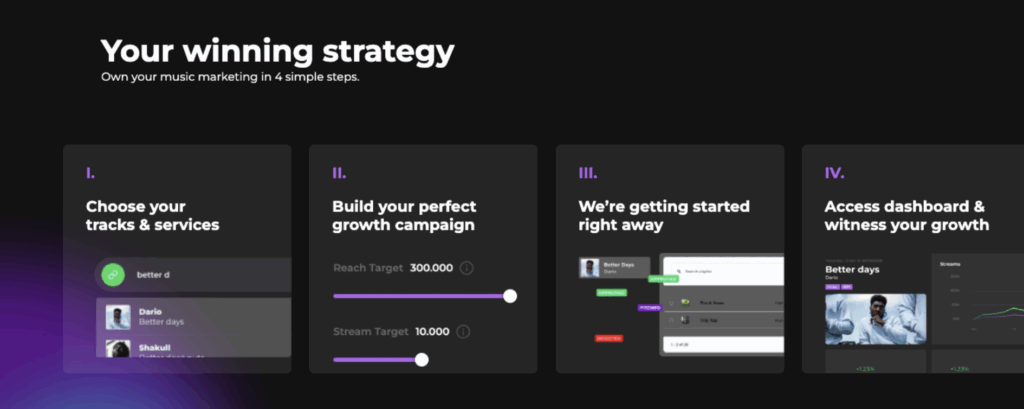The image size is (1024, 409).
Task: Click the '+1.23%' stat tile
Action: click(x=978, y=361)
